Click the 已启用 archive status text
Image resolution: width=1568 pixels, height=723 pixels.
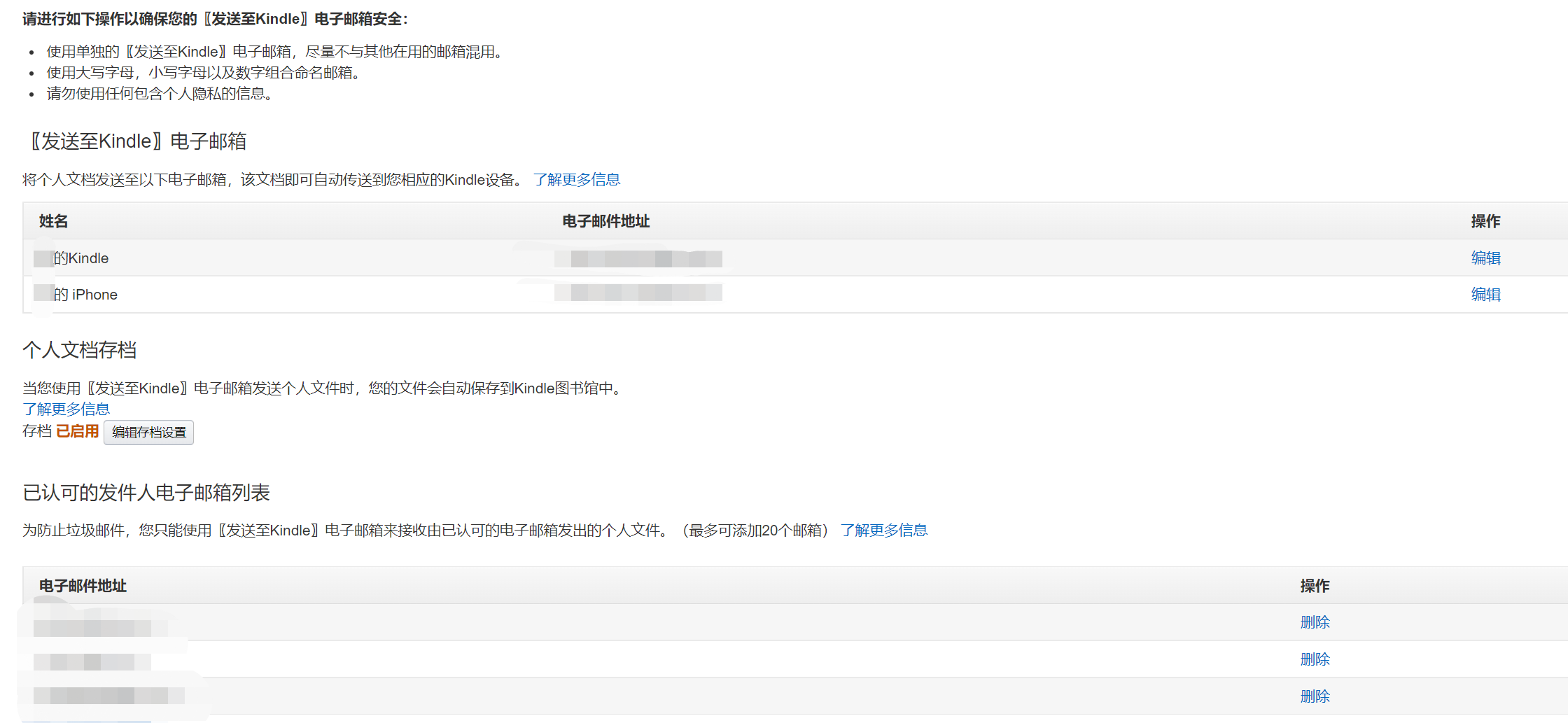pyautogui.click(x=78, y=431)
